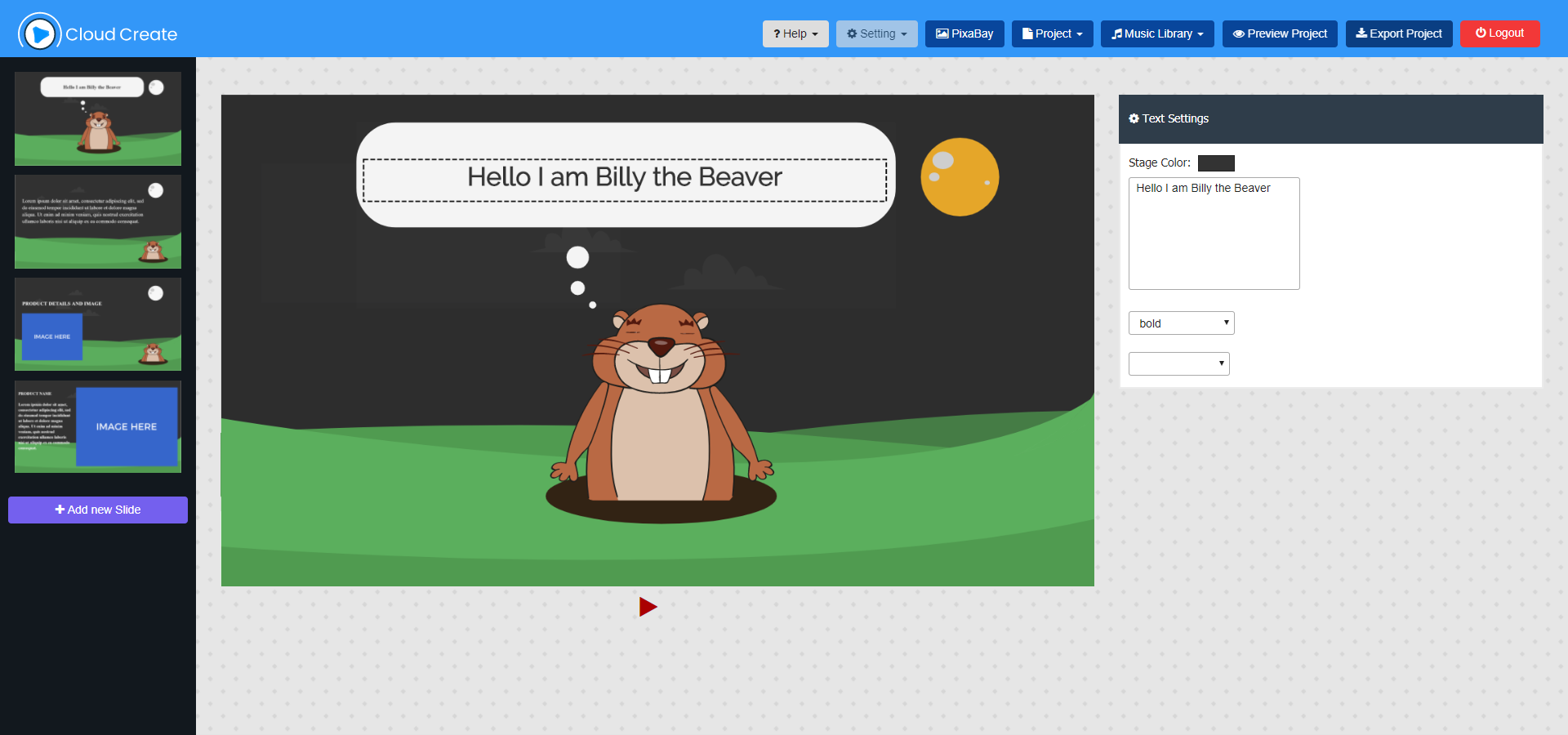Open the Setting dropdown menu
This screenshot has width=1568, height=735.
point(876,33)
